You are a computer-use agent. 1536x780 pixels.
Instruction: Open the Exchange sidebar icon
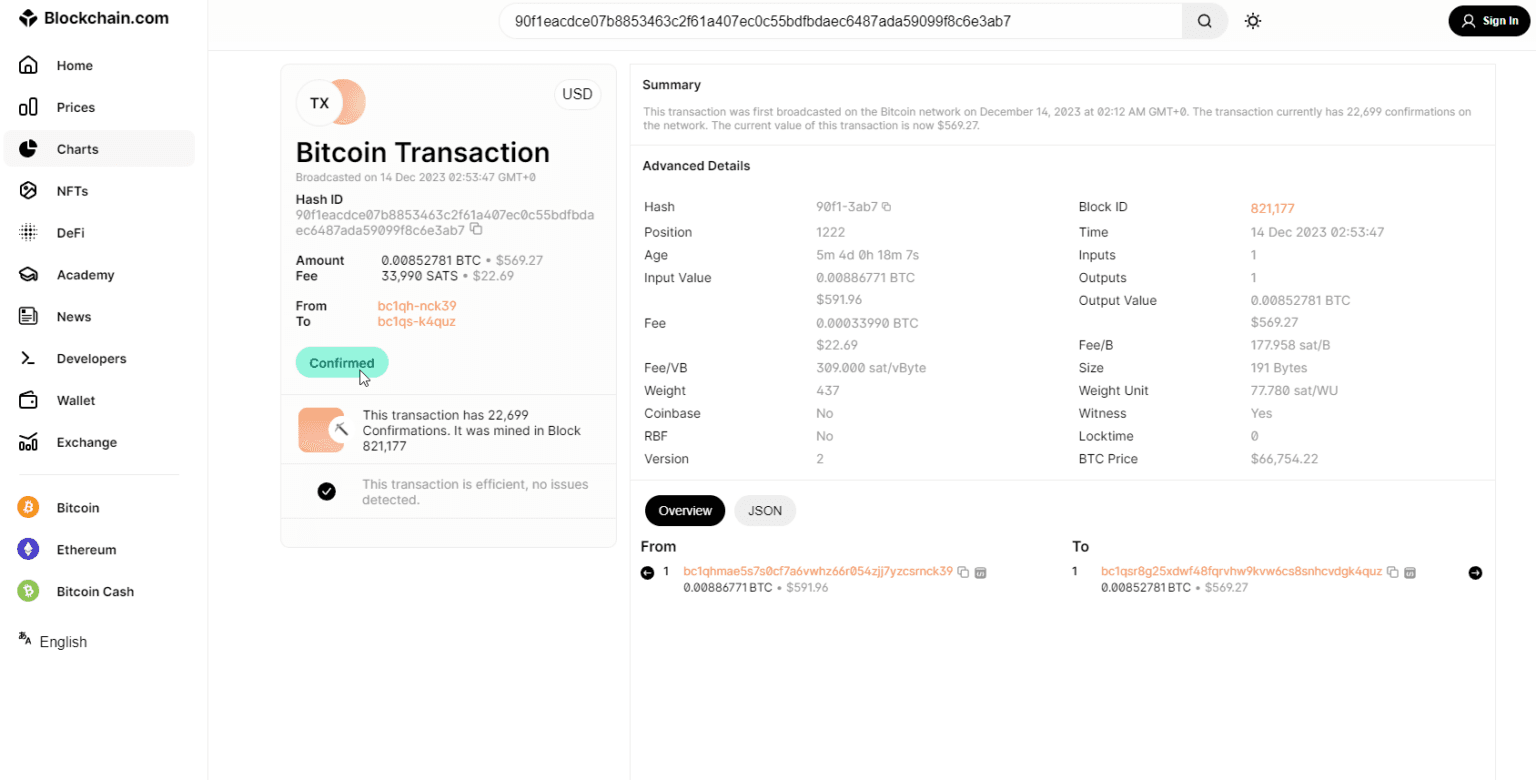pos(28,442)
